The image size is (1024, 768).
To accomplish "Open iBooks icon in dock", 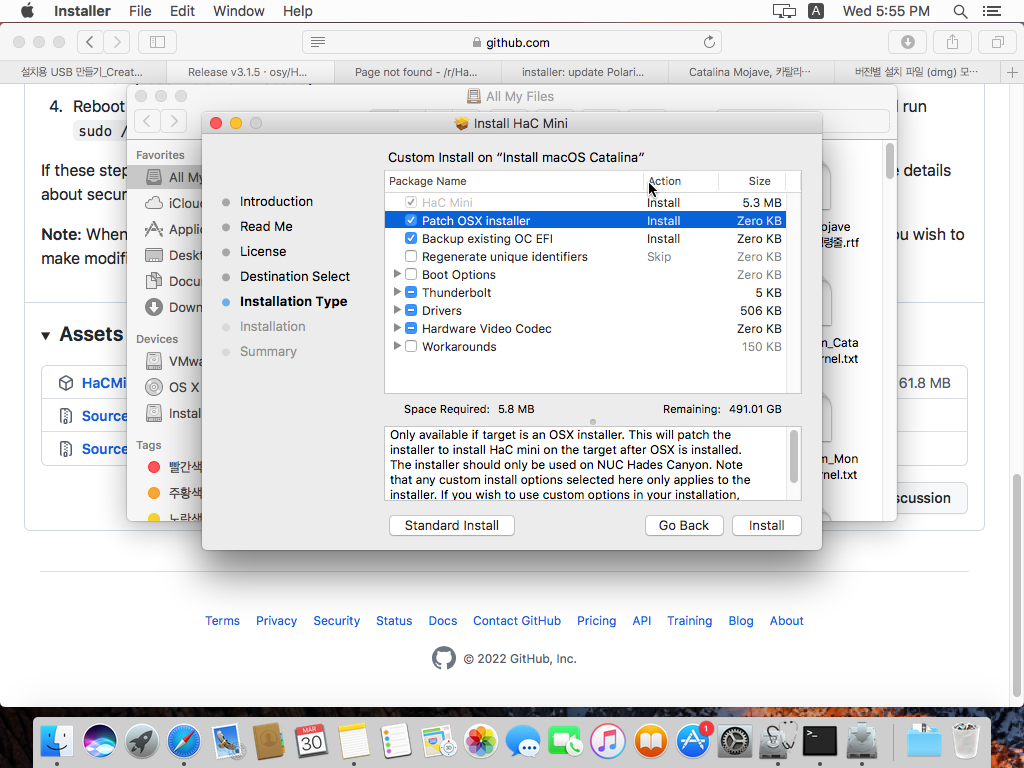I will pyautogui.click(x=650, y=741).
